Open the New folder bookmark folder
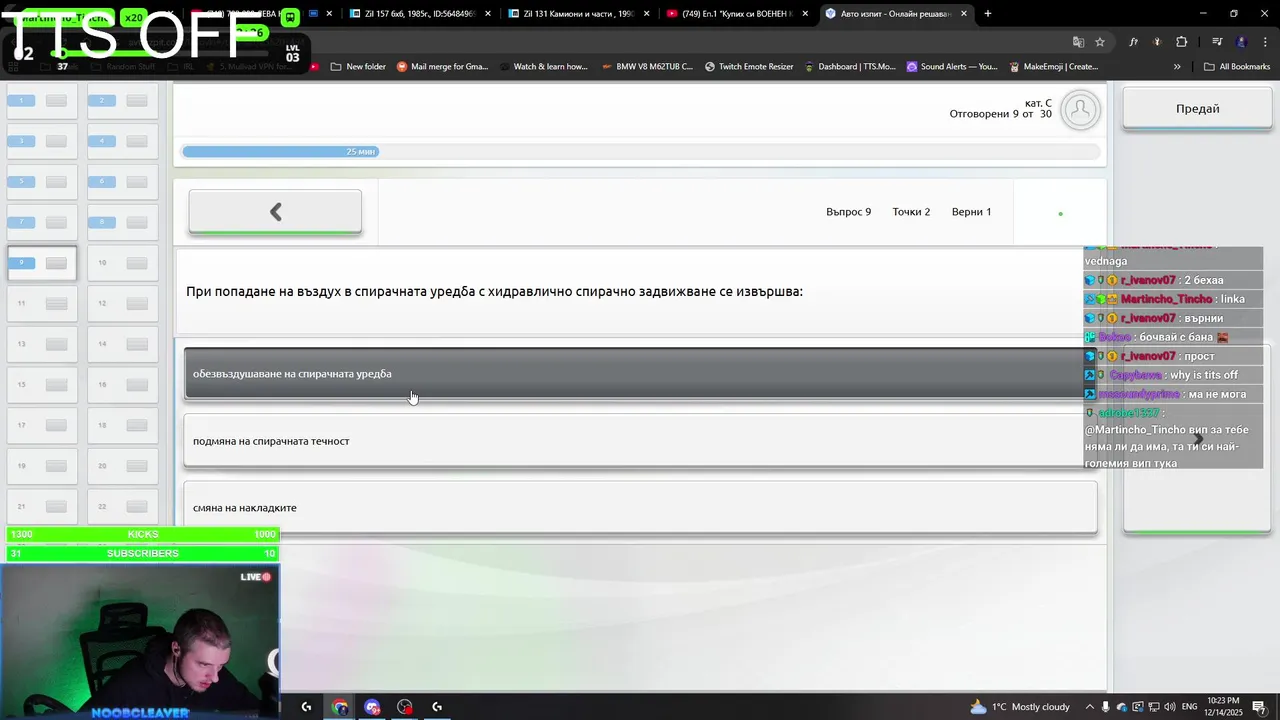The height and width of the screenshot is (720, 1280). pyautogui.click(x=357, y=67)
